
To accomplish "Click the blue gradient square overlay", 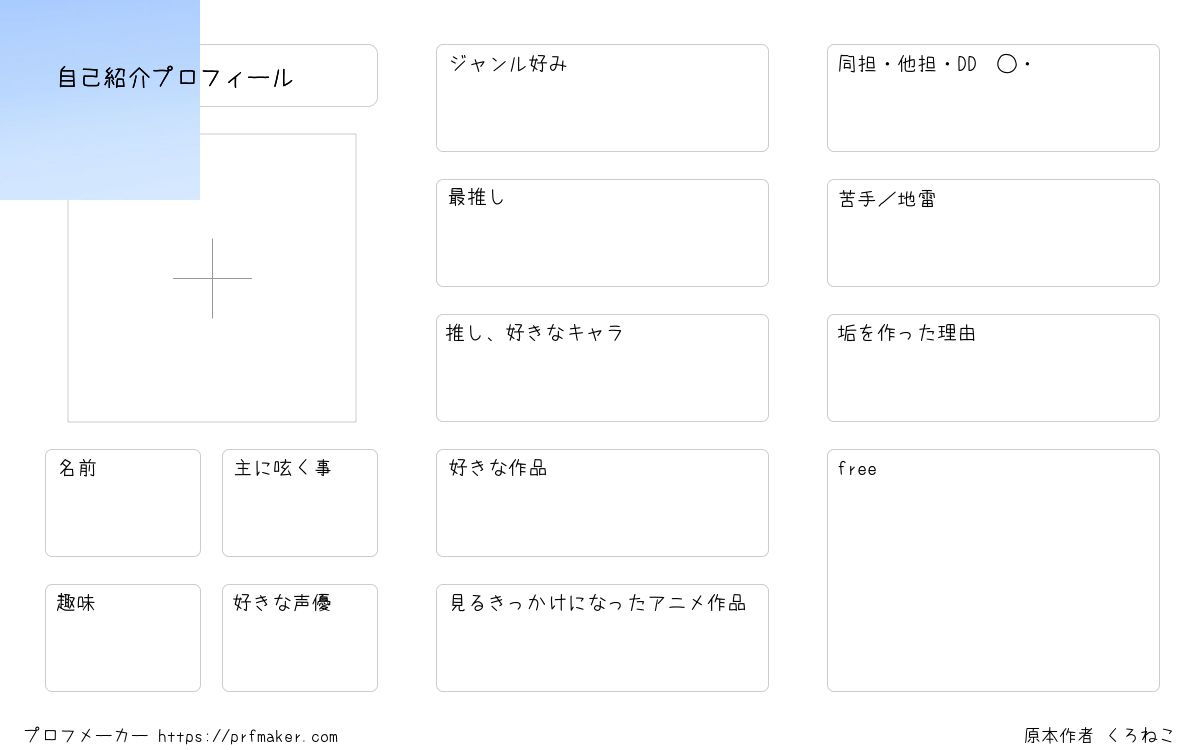I will pos(100,100).
